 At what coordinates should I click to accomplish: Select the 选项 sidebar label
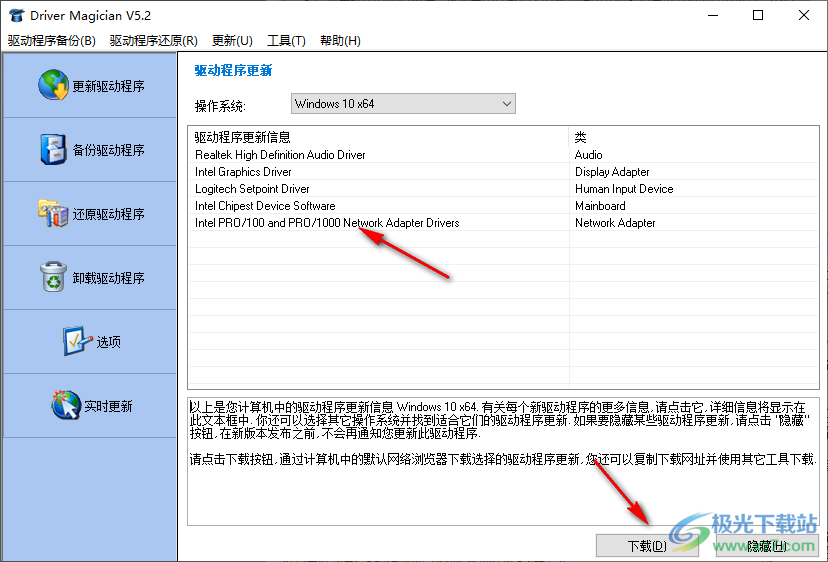click(x=108, y=342)
